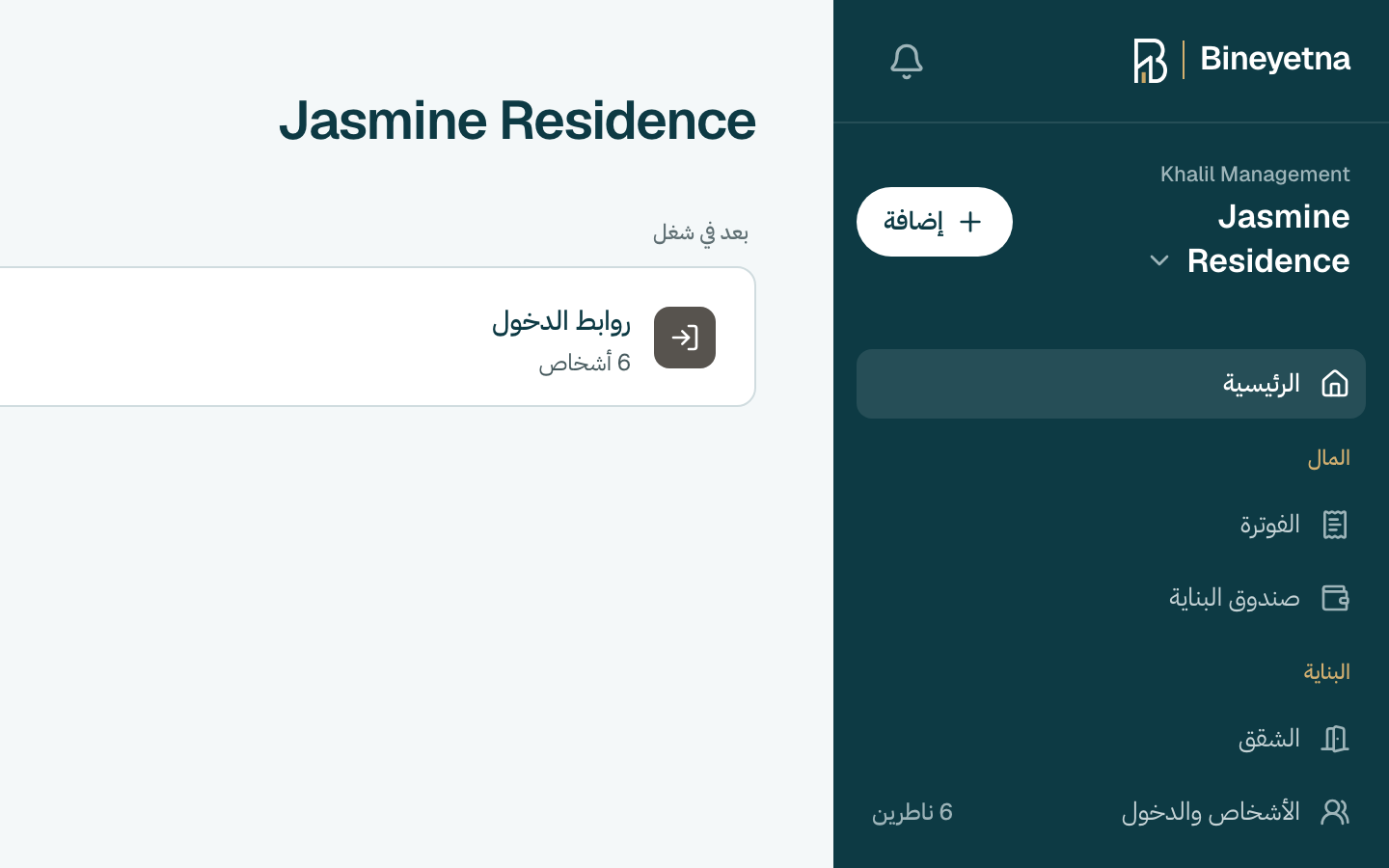Screen dimensions: 1389x868
Task: Click the '6 أشخاص' count text
Action: [x=585, y=363]
